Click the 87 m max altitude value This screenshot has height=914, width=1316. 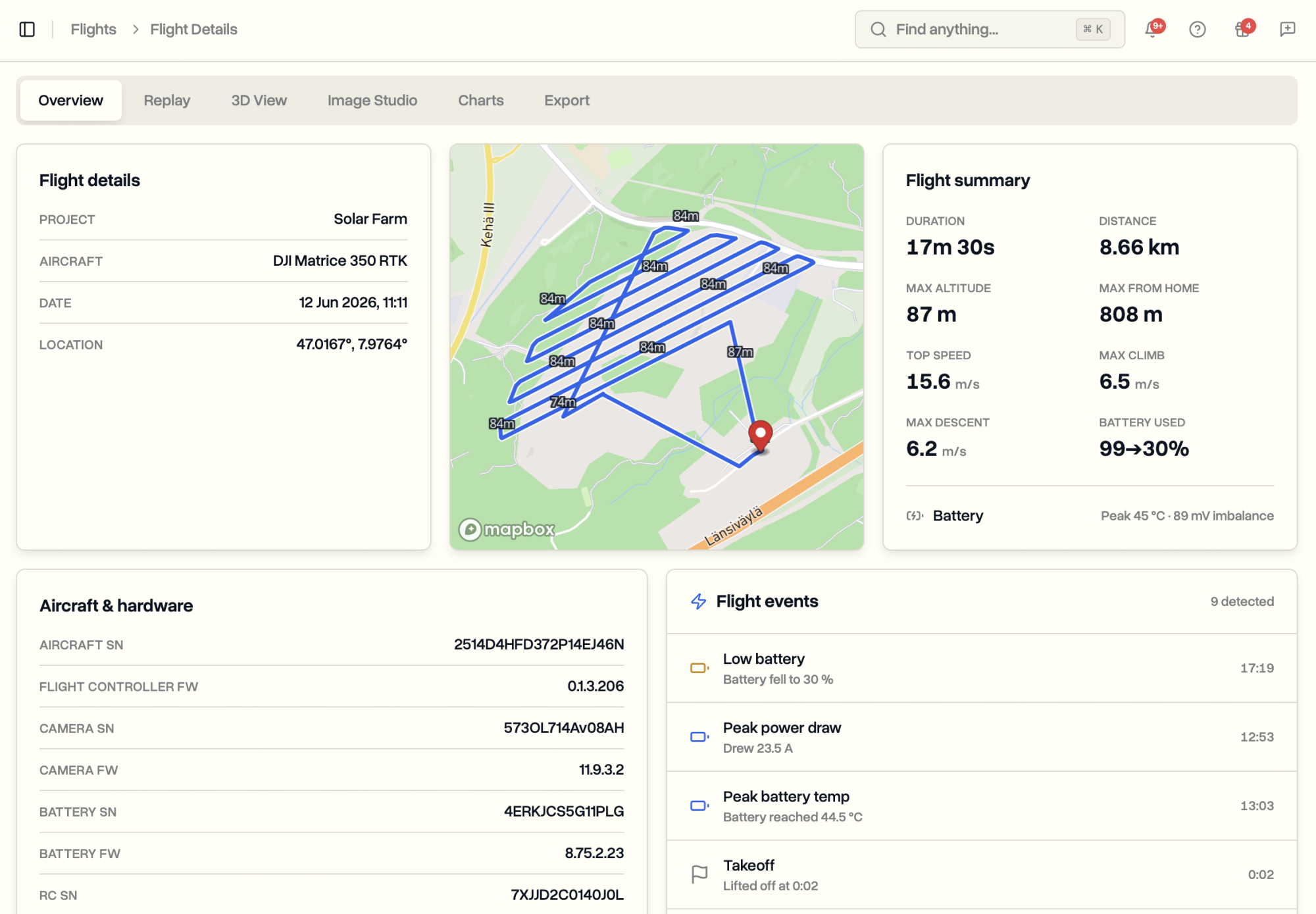click(931, 315)
